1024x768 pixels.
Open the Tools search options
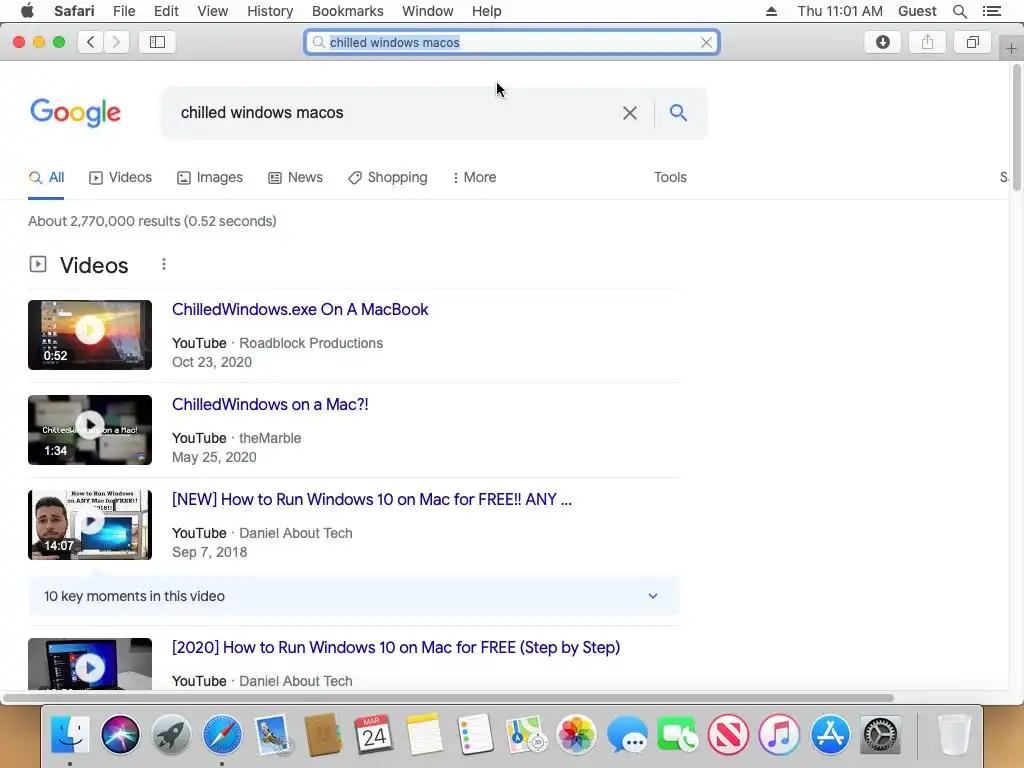670,178
